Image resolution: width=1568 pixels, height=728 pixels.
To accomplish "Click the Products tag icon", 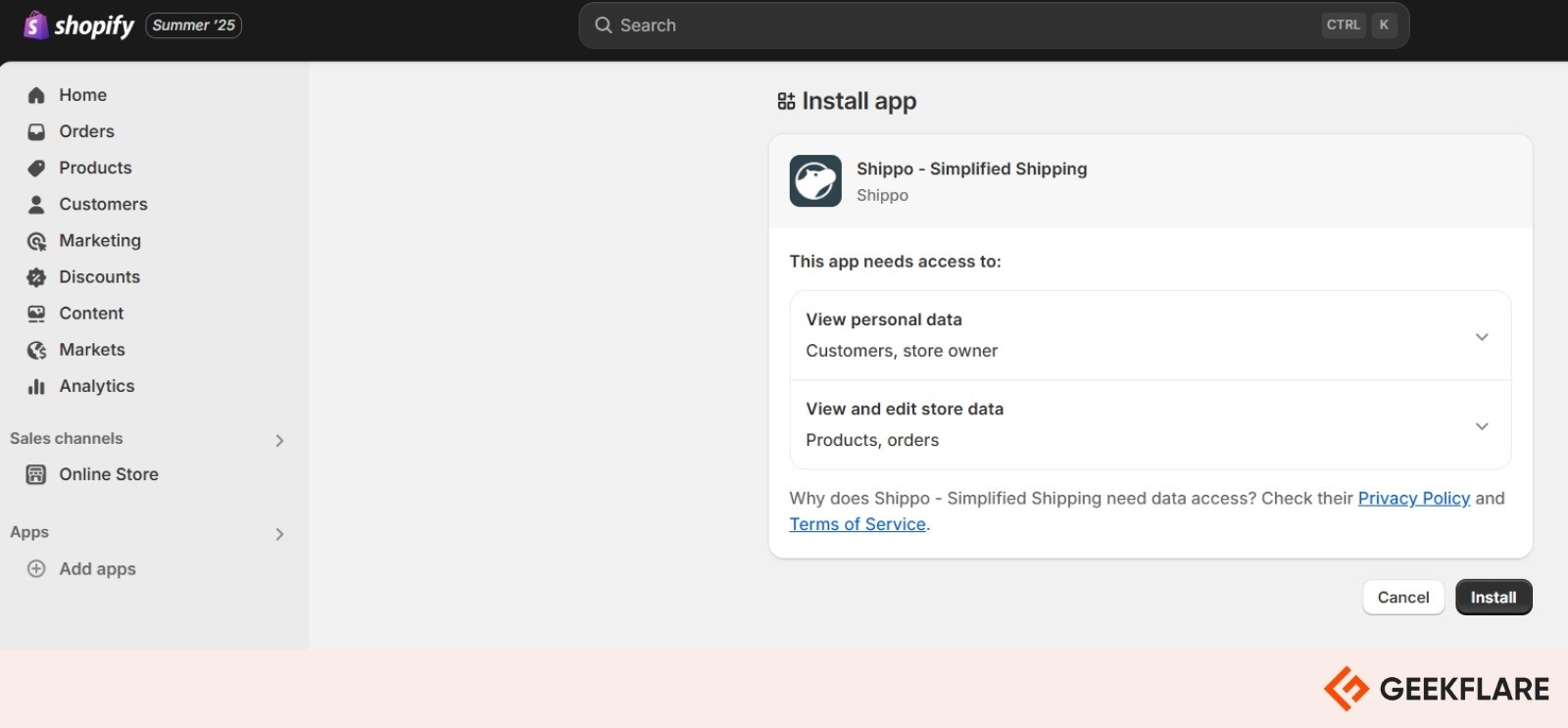I will tap(36, 168).
